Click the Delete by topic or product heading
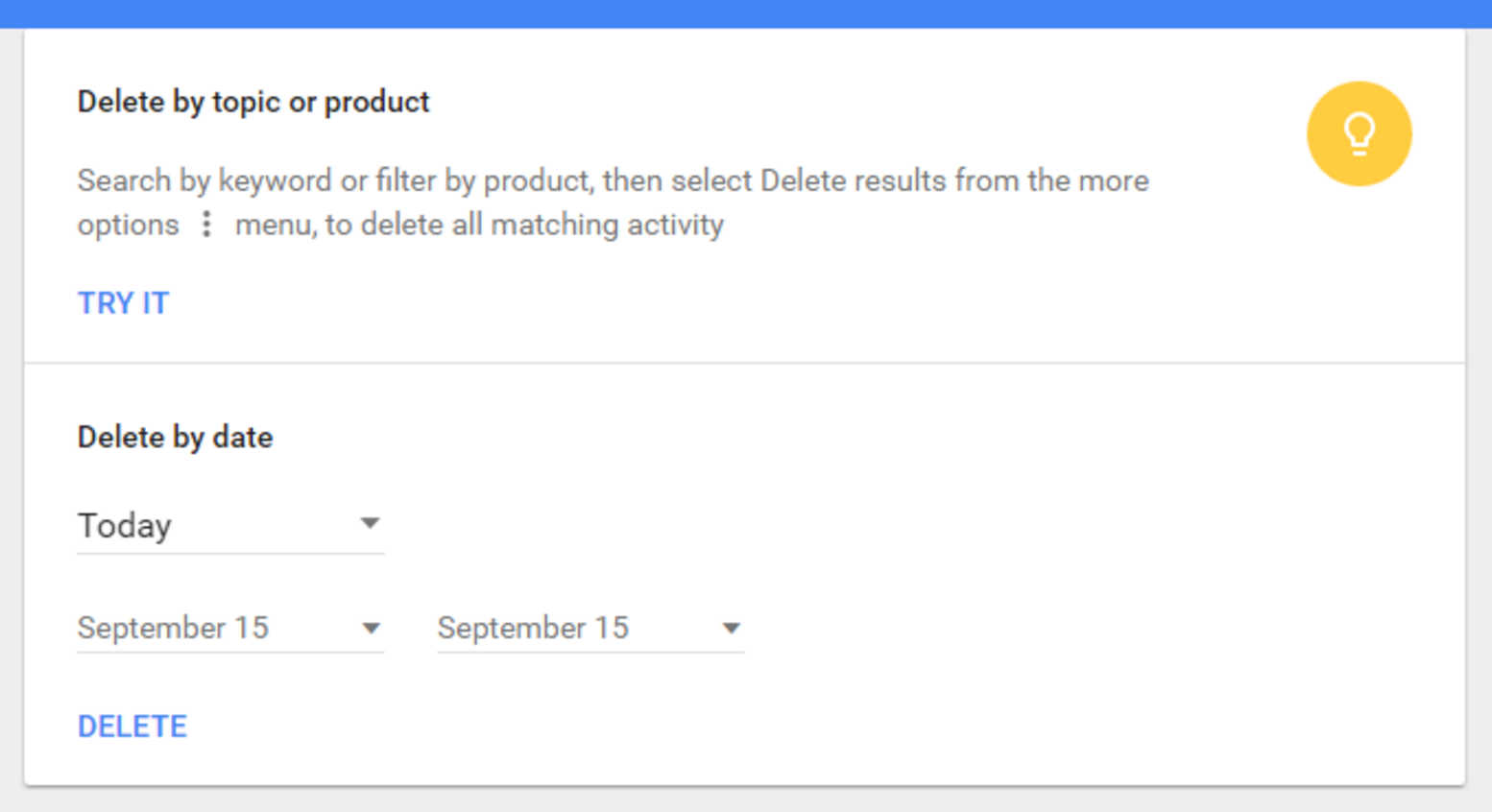 (x=253, y=102)
